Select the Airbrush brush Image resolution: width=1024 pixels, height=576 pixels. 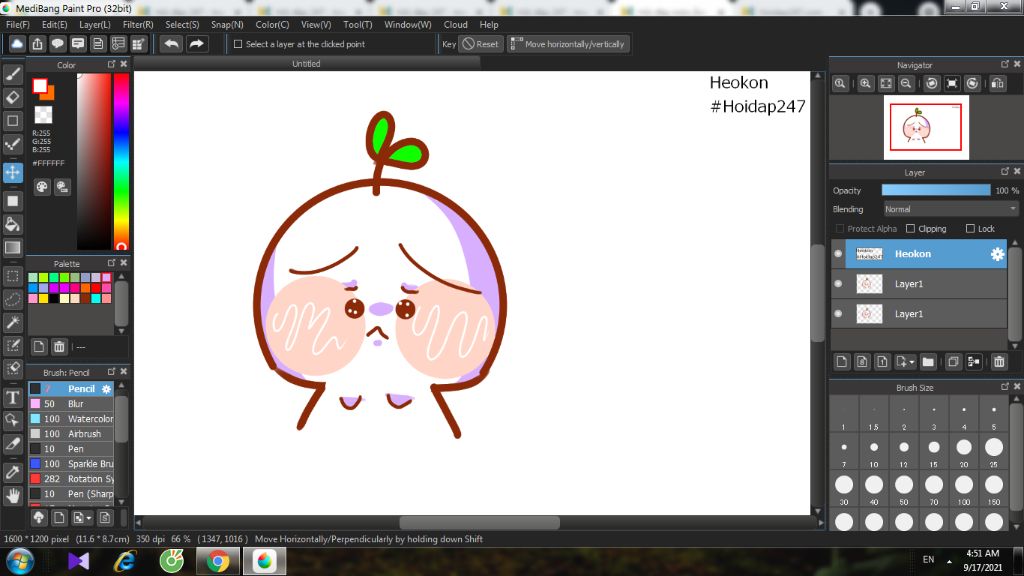click(x=71, y=434)
